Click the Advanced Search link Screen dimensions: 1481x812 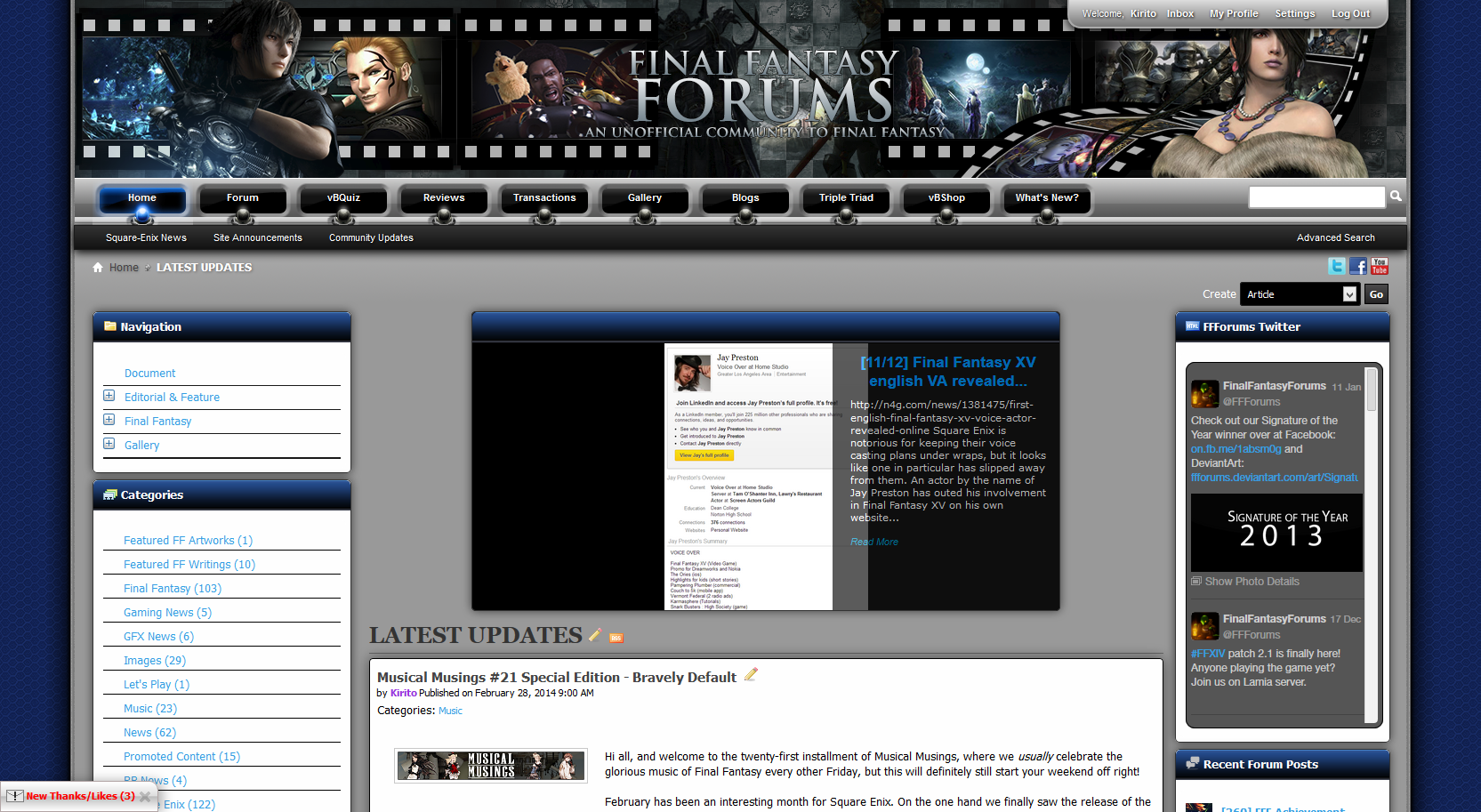(1335, 237)
